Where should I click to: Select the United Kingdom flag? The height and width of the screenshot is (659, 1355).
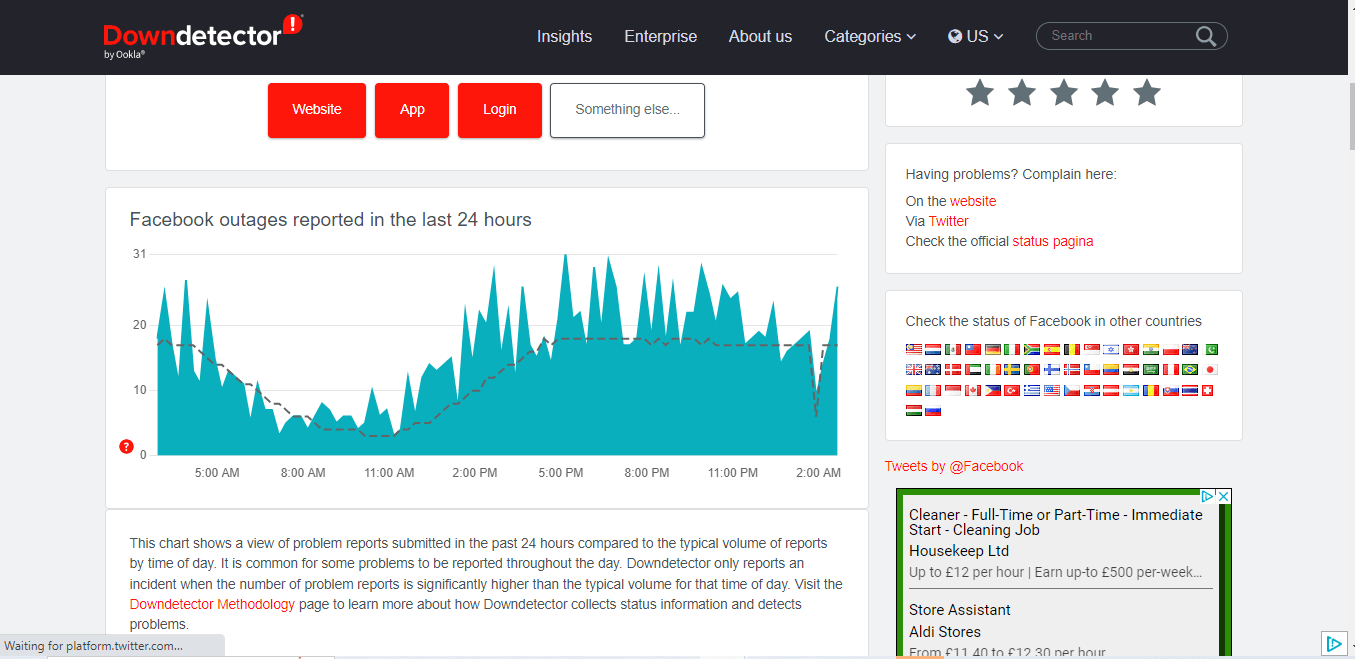(913, 370)
